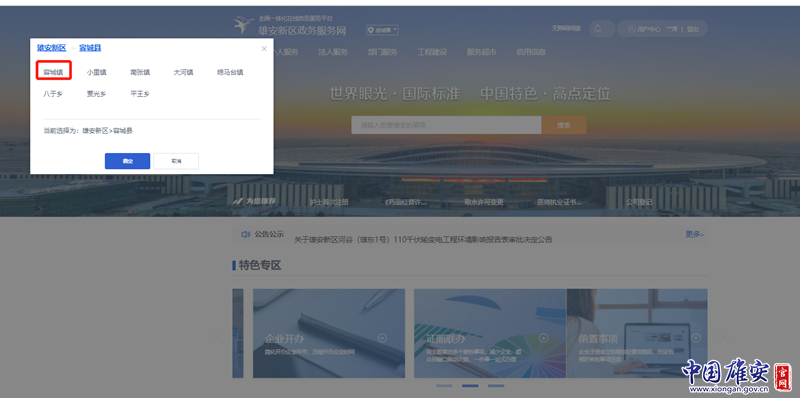
Task: Click the 取消 button
Action: pyautogui.click(x=176, y=161)
